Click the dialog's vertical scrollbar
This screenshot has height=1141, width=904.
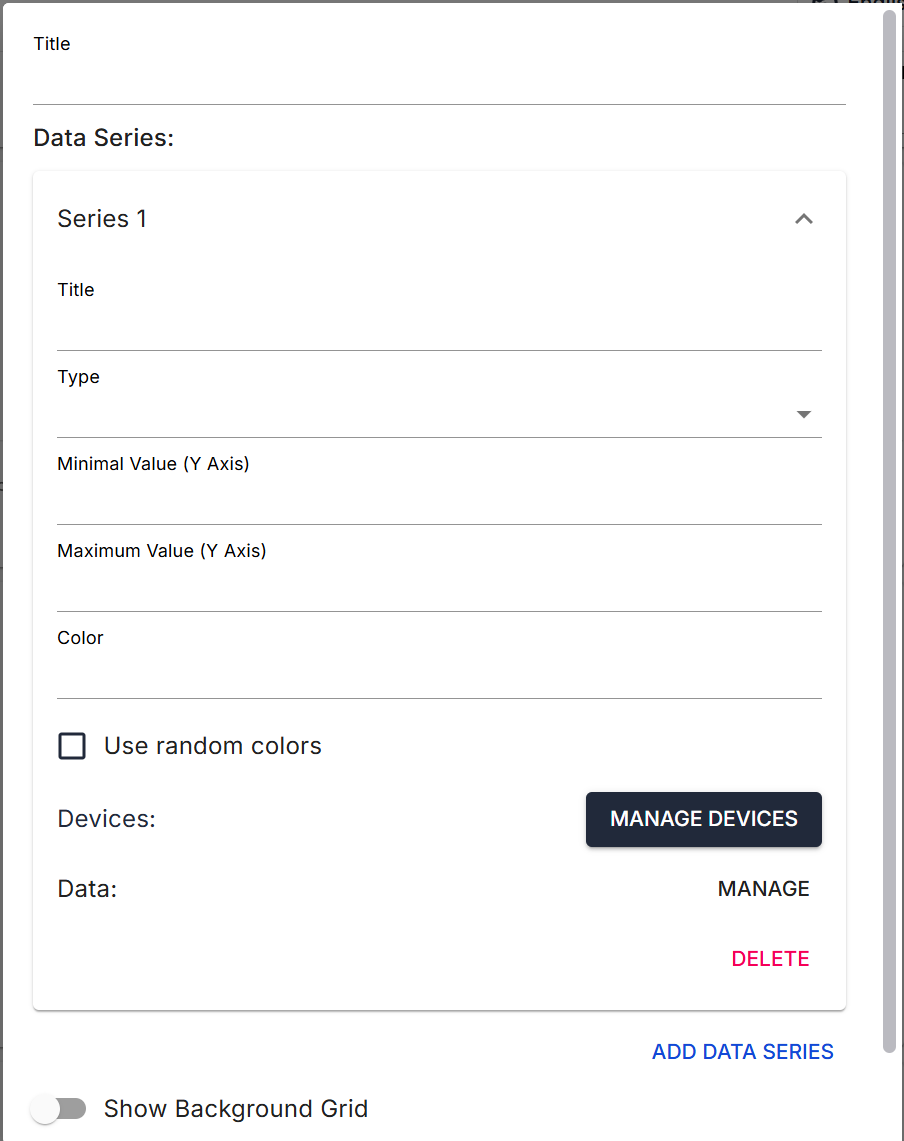(889, 530)
